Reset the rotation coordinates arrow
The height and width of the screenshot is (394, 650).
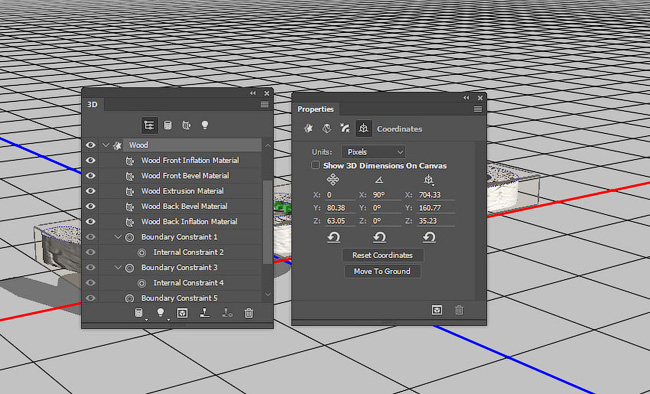(x=379, y=238)
